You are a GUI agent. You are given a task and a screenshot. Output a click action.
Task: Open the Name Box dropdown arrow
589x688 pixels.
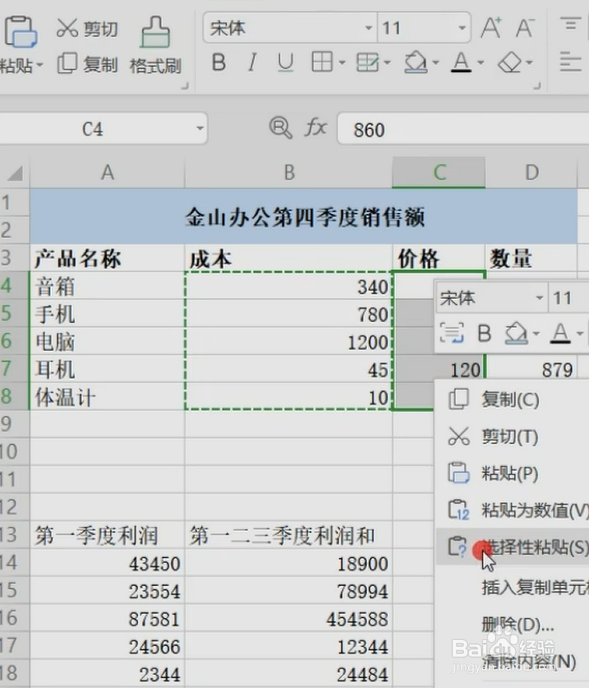click(200, 129)
